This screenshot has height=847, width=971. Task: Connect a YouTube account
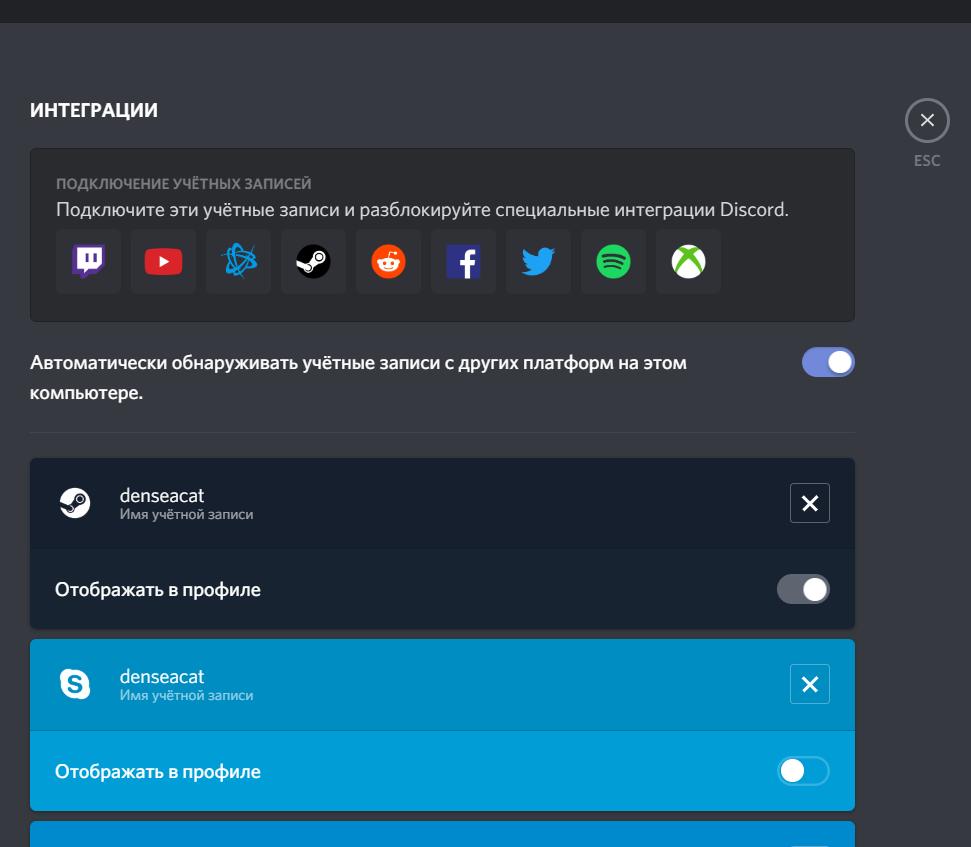click(163, 261)
